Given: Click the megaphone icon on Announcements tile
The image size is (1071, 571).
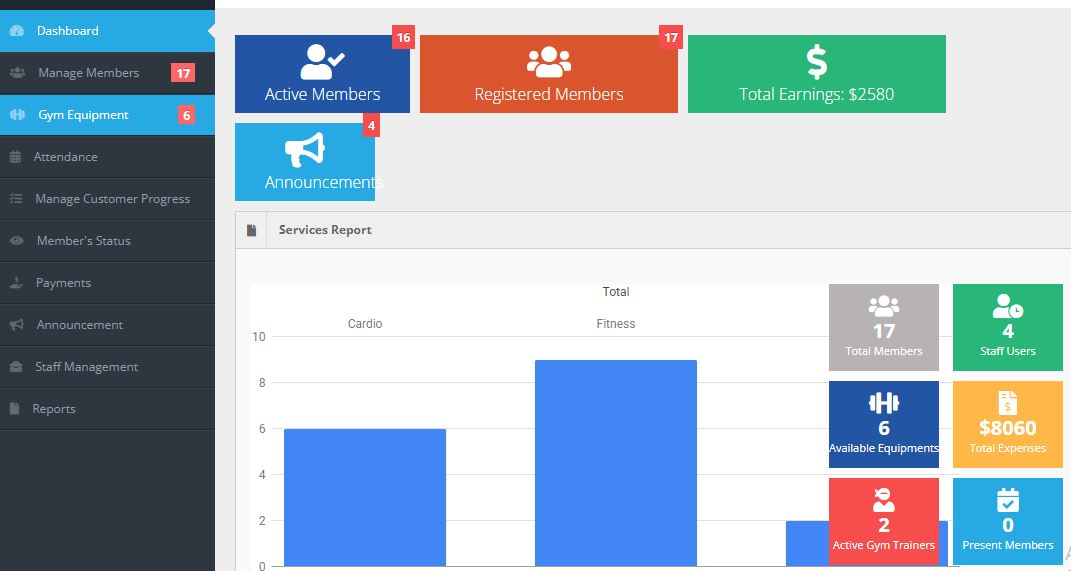Looking at the screenshot, I should pos(305,150).
